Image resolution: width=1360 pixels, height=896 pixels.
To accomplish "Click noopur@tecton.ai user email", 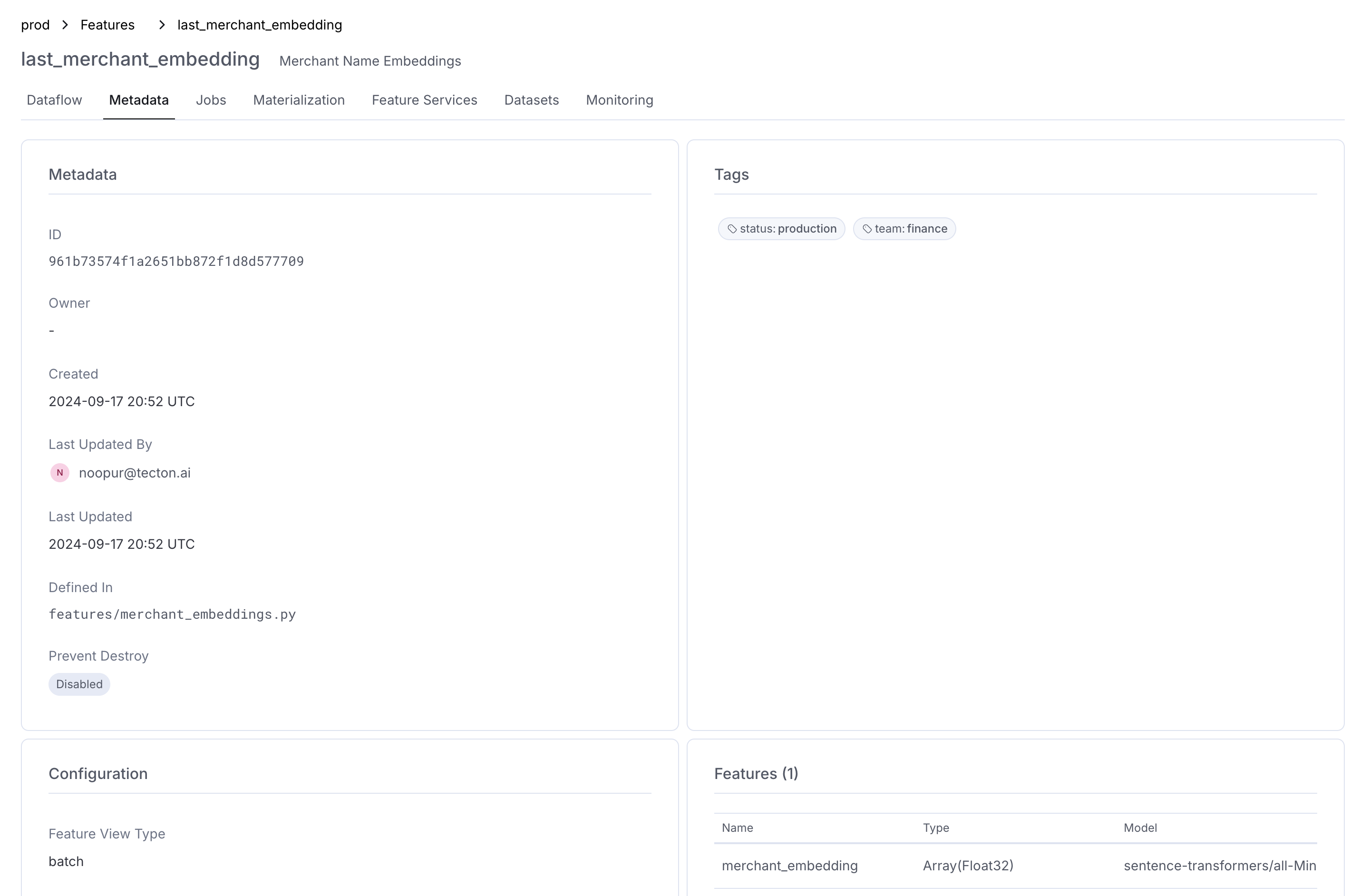I will point(134,473).
